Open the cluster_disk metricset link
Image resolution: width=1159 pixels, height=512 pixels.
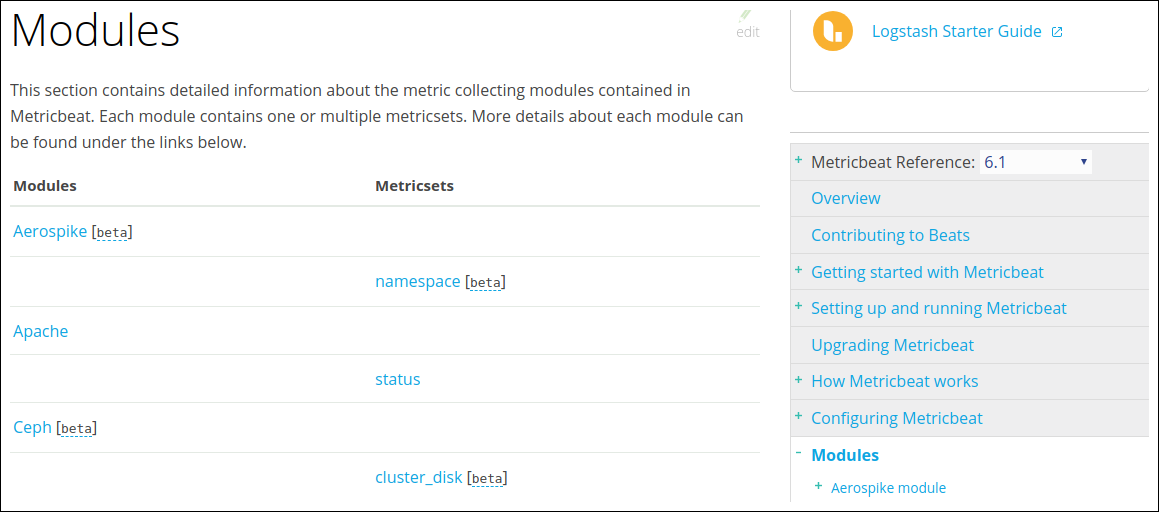click(x=419, y=478)
